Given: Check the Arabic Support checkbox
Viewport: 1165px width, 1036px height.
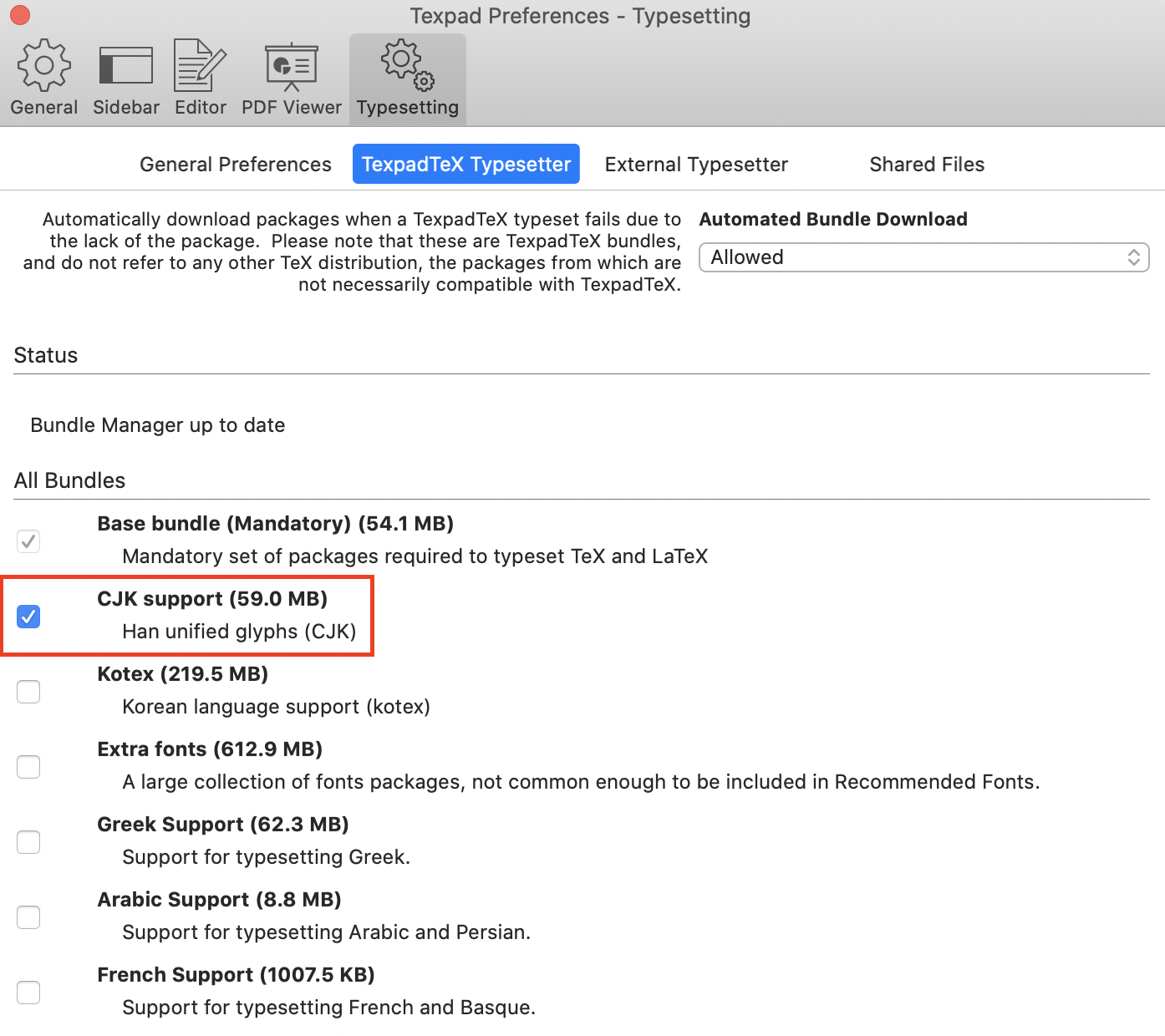Looking at the screenshot, I should pos(28,917).
